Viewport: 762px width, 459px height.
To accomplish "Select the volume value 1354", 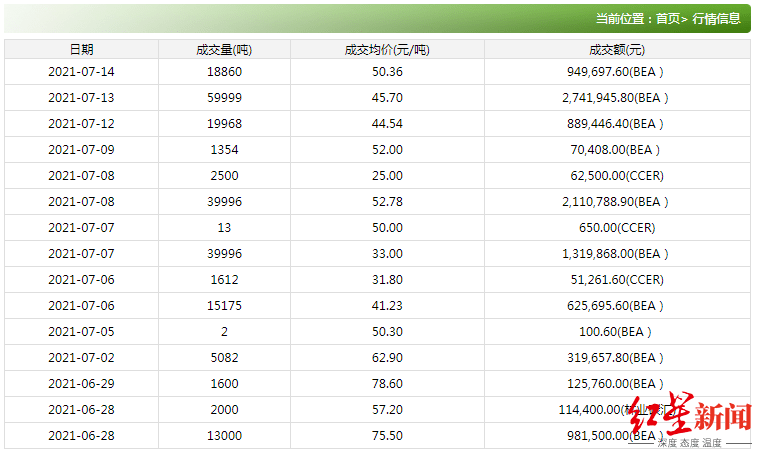I will point(224,150).
